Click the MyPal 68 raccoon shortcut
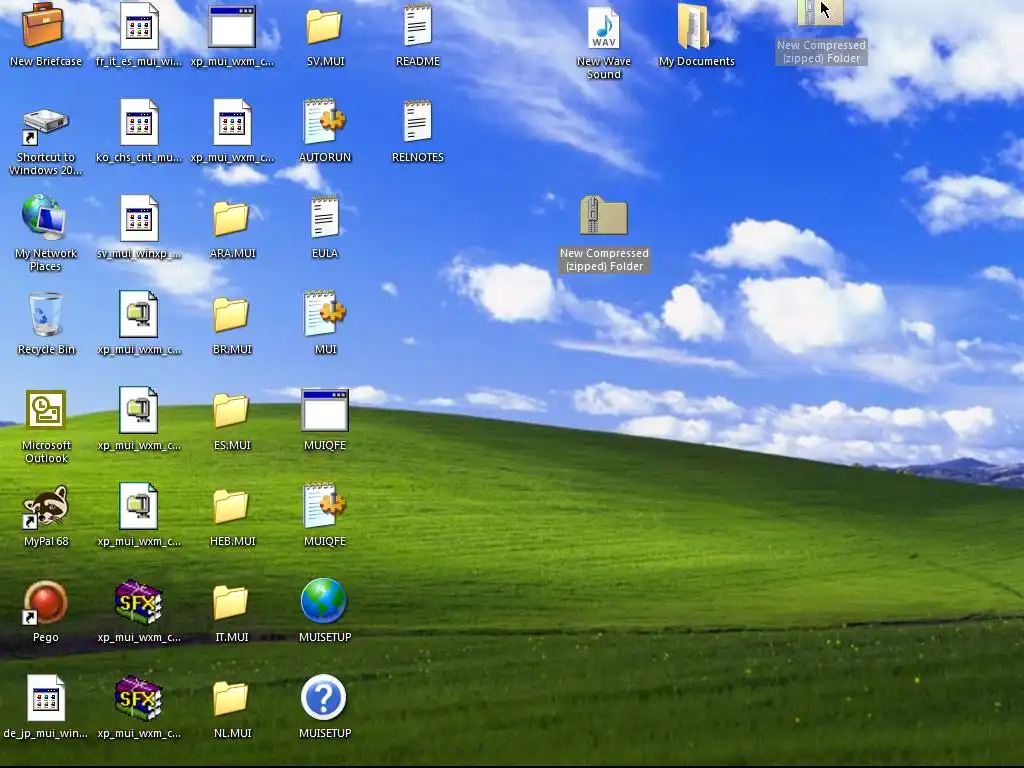 [x=45, y=506]
